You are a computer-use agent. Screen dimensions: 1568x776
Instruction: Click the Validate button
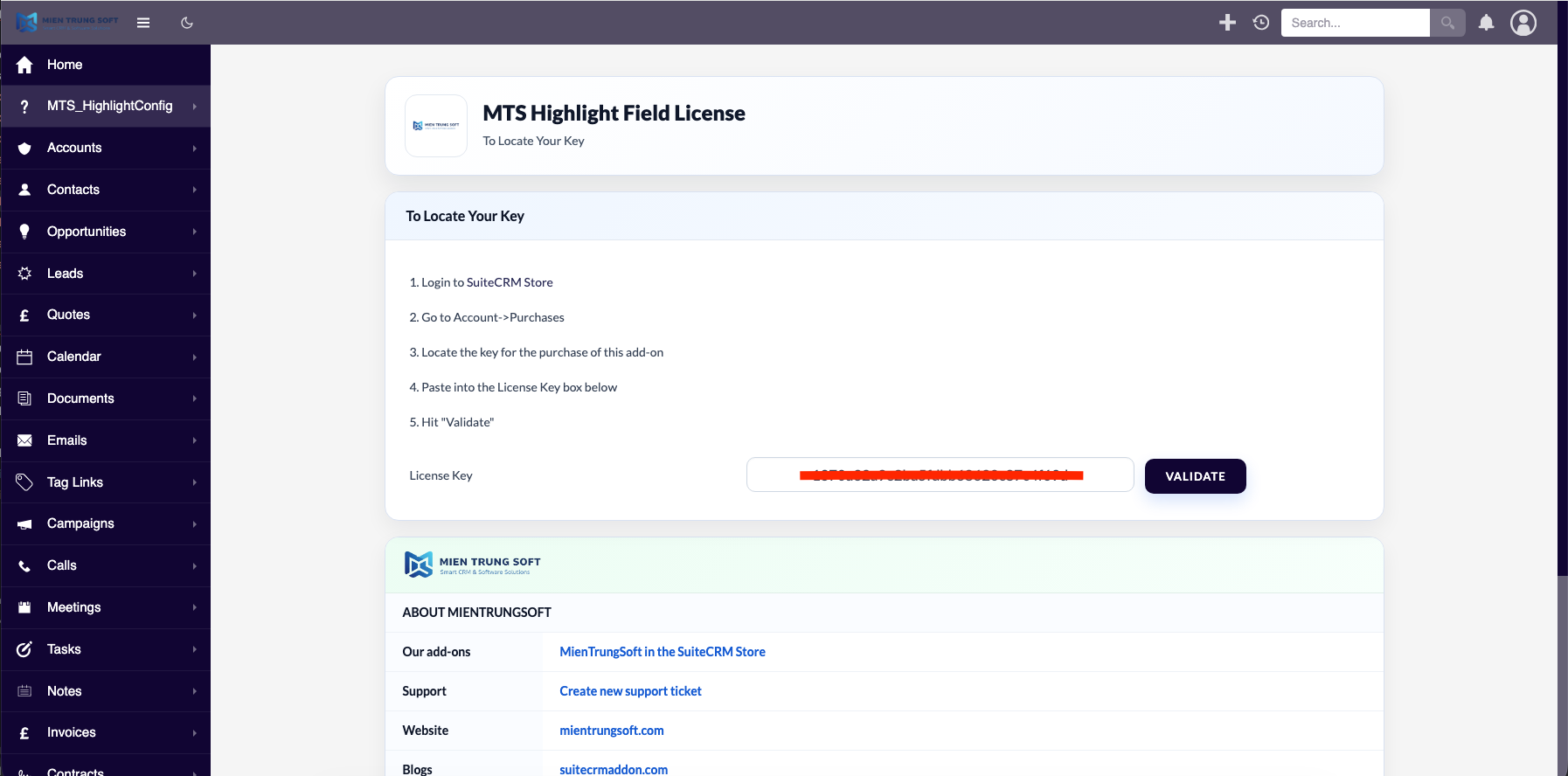pyautogui.click(x=1196, y=476)
